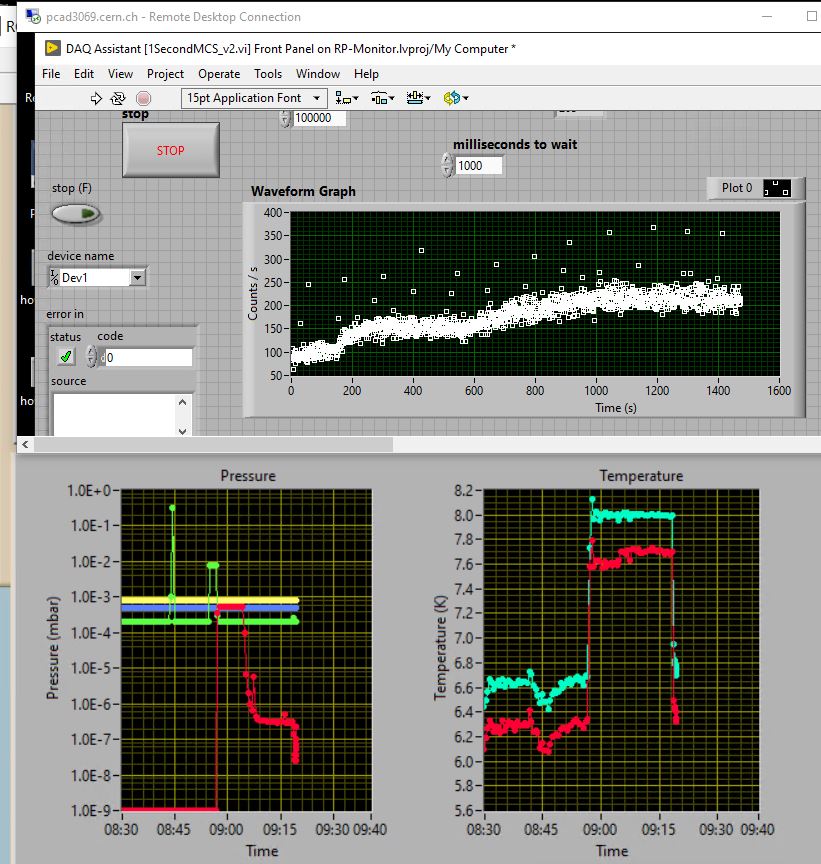The width and height of the screenshot is (821, 864).
Task: Open the Align Objects tool
Action: (347, 98)
